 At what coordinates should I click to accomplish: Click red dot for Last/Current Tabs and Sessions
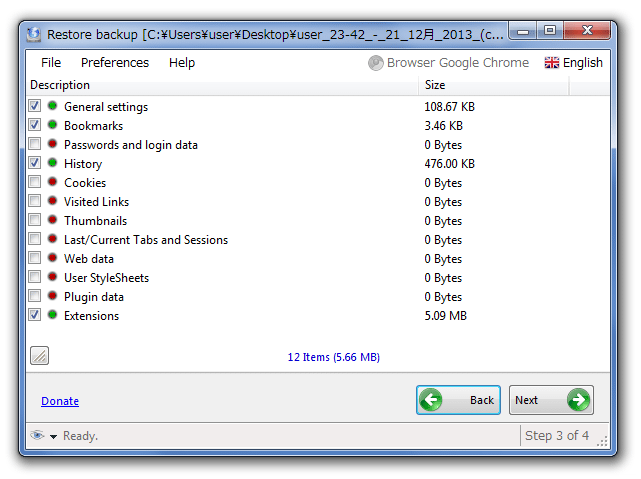click(52, 239)
